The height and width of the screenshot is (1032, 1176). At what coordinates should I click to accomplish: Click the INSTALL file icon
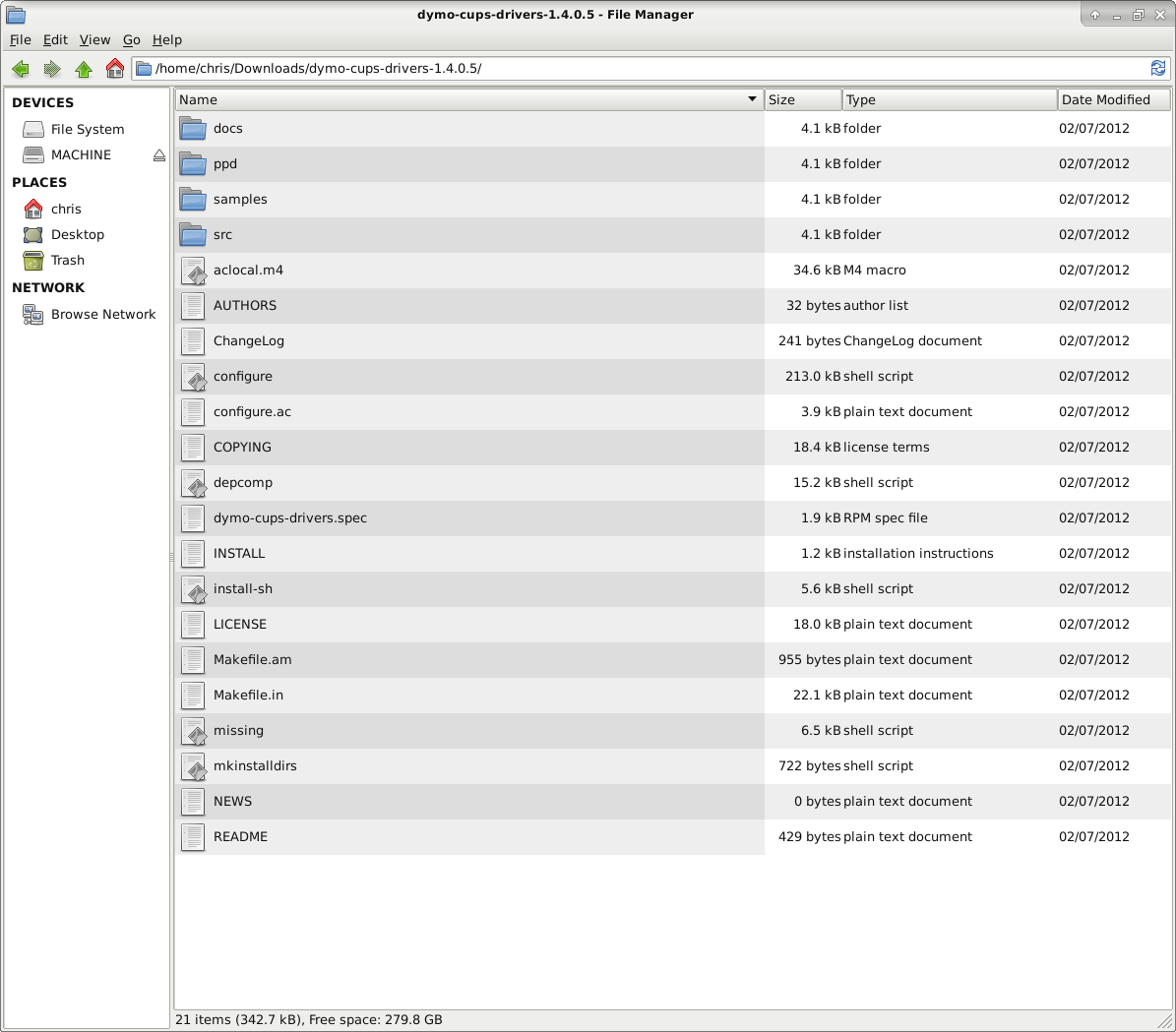click(x=194, y=554)
